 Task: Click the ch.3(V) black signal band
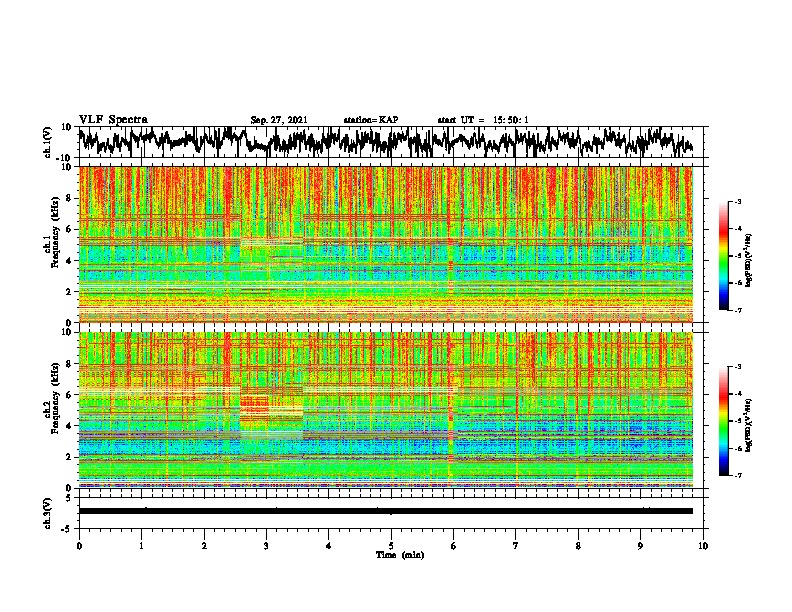coord(386,511)
